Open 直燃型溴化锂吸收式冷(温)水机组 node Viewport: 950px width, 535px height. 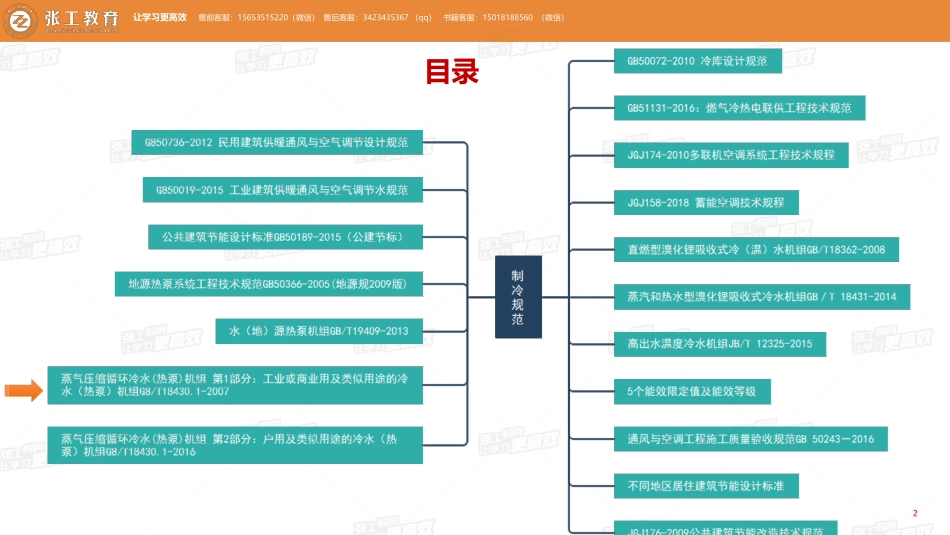coord(756,249)
